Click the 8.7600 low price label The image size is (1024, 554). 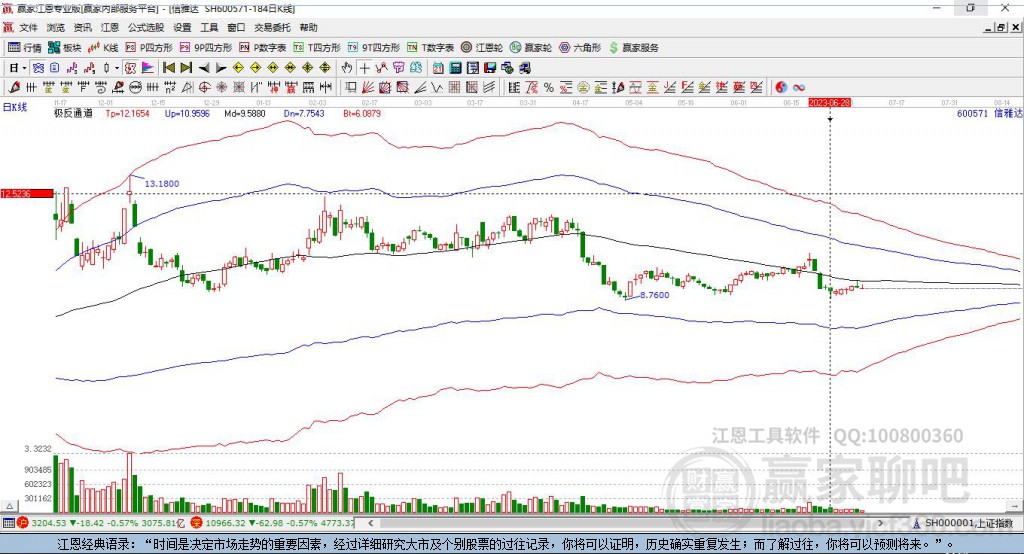pos(654,295)
